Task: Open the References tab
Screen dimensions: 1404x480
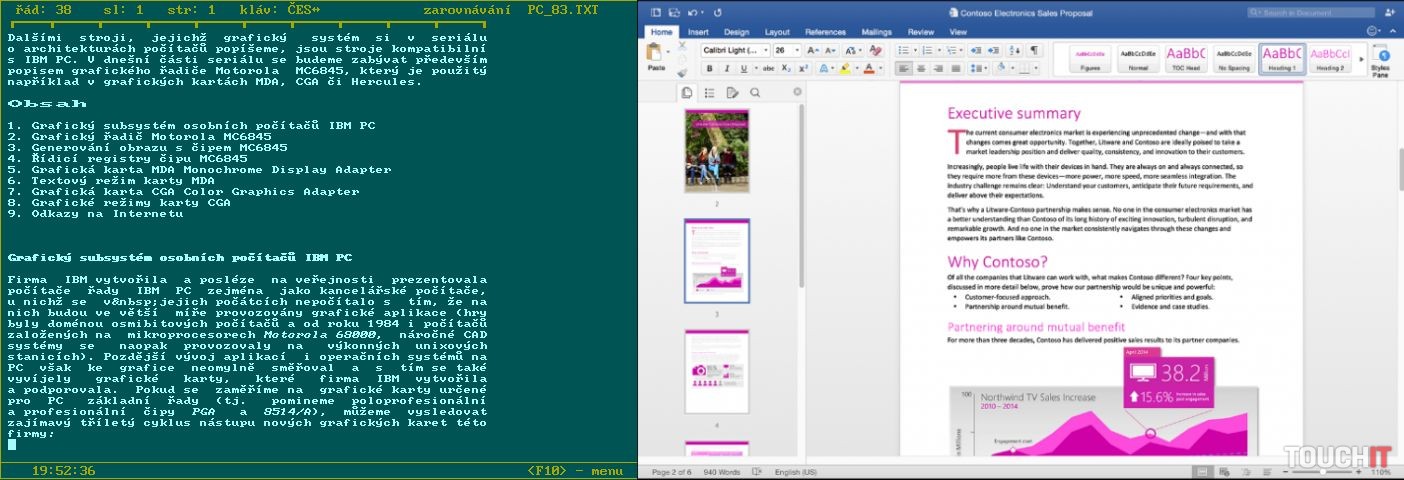Action: click(824, 32)
